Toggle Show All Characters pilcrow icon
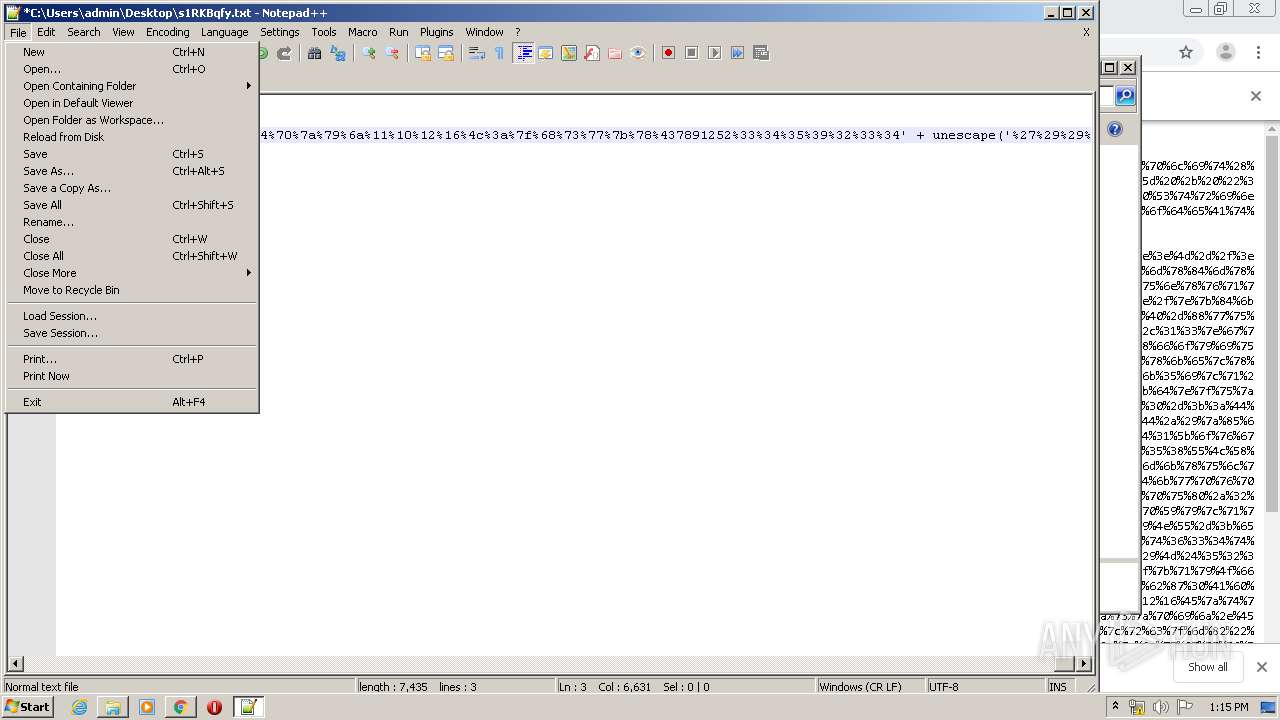 pyautogui.click(x=500, y=53)
